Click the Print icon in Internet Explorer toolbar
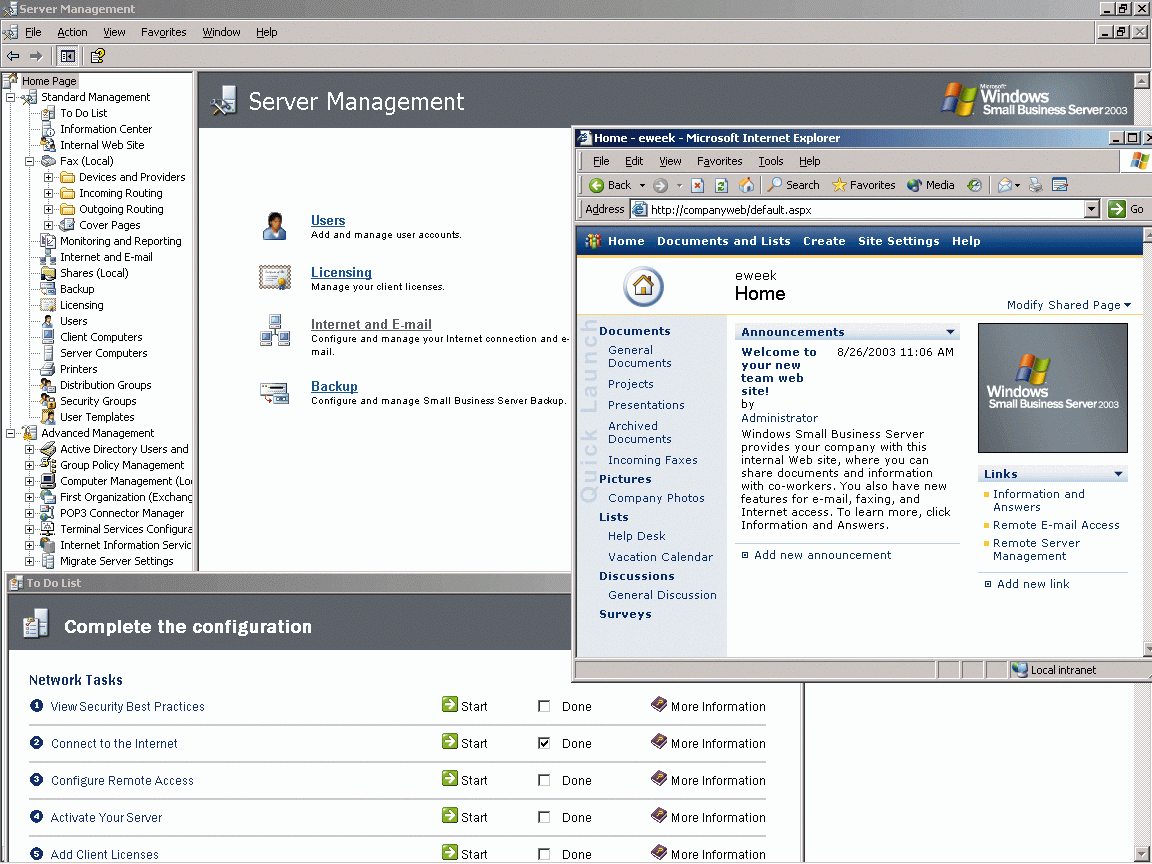Screen dimensions: 1152x864 click(1036, 185)
